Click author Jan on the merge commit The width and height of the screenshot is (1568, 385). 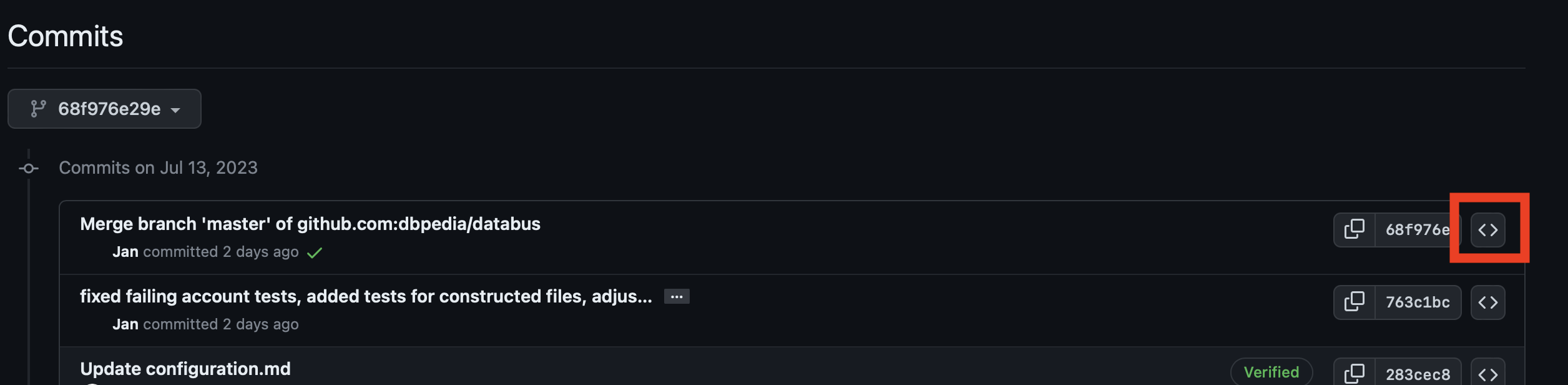click(125, 252)
